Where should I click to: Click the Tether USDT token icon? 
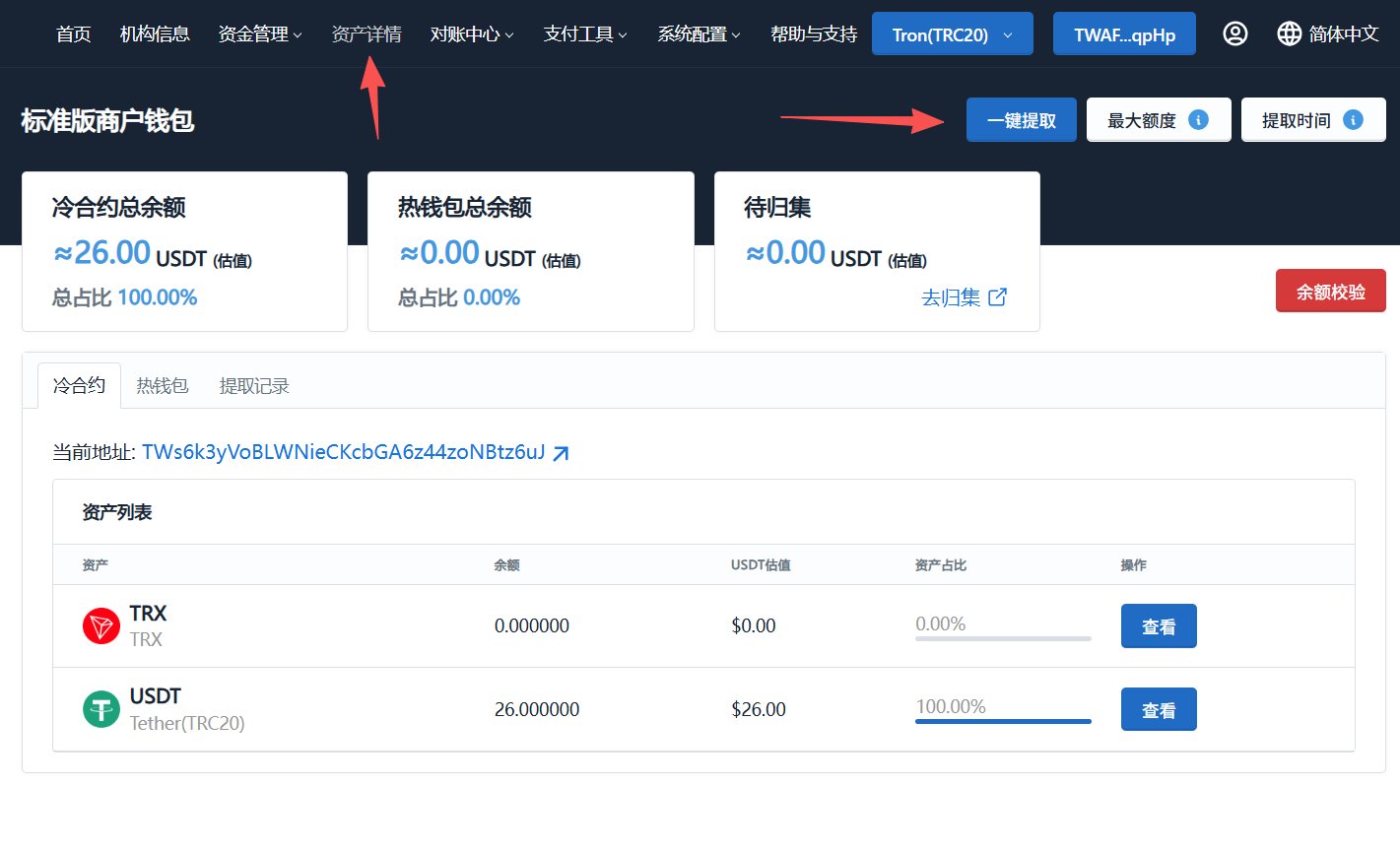pyautogui.click(x=100, y=709)
